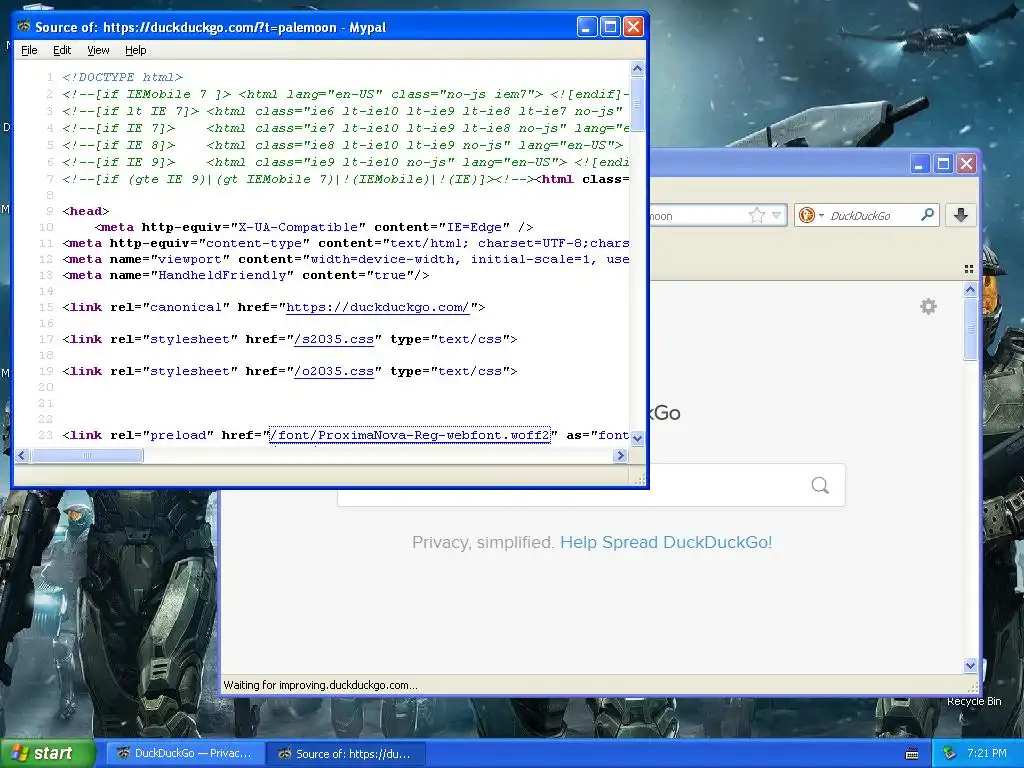Click the source viewer vertical scrollbar thumb
The height and width of the screenshot is (768, 1024).
click(x=637, y=103)
